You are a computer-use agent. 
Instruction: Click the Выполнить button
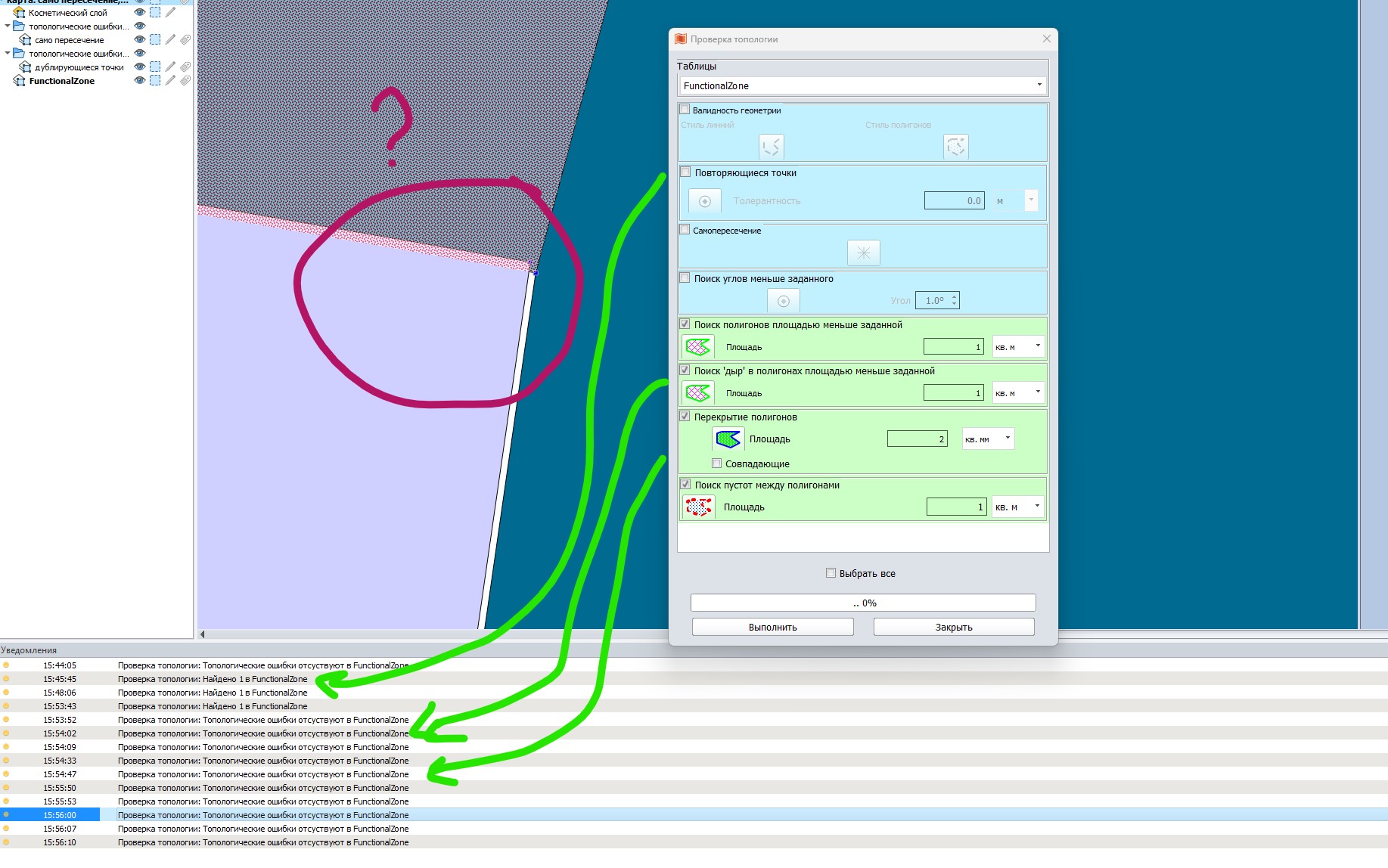[772, 627]
